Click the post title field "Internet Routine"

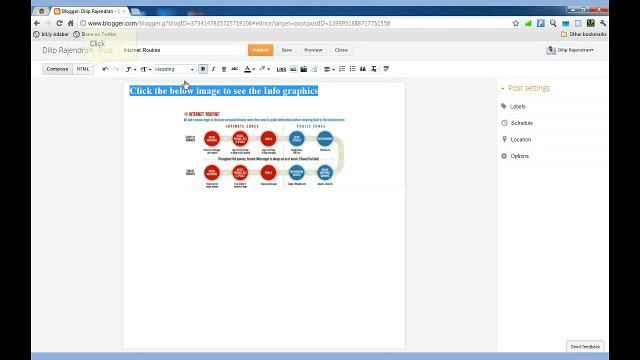183,50
